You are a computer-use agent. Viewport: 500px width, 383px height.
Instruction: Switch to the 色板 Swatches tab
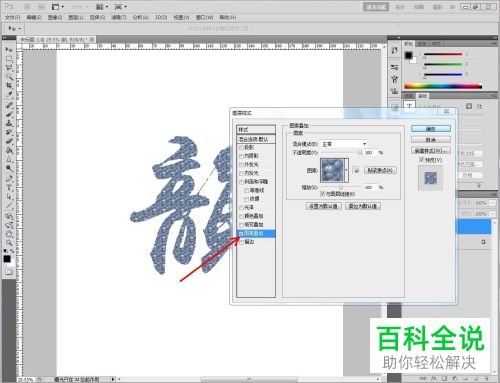pyautogui.click(x=422, y=44)
